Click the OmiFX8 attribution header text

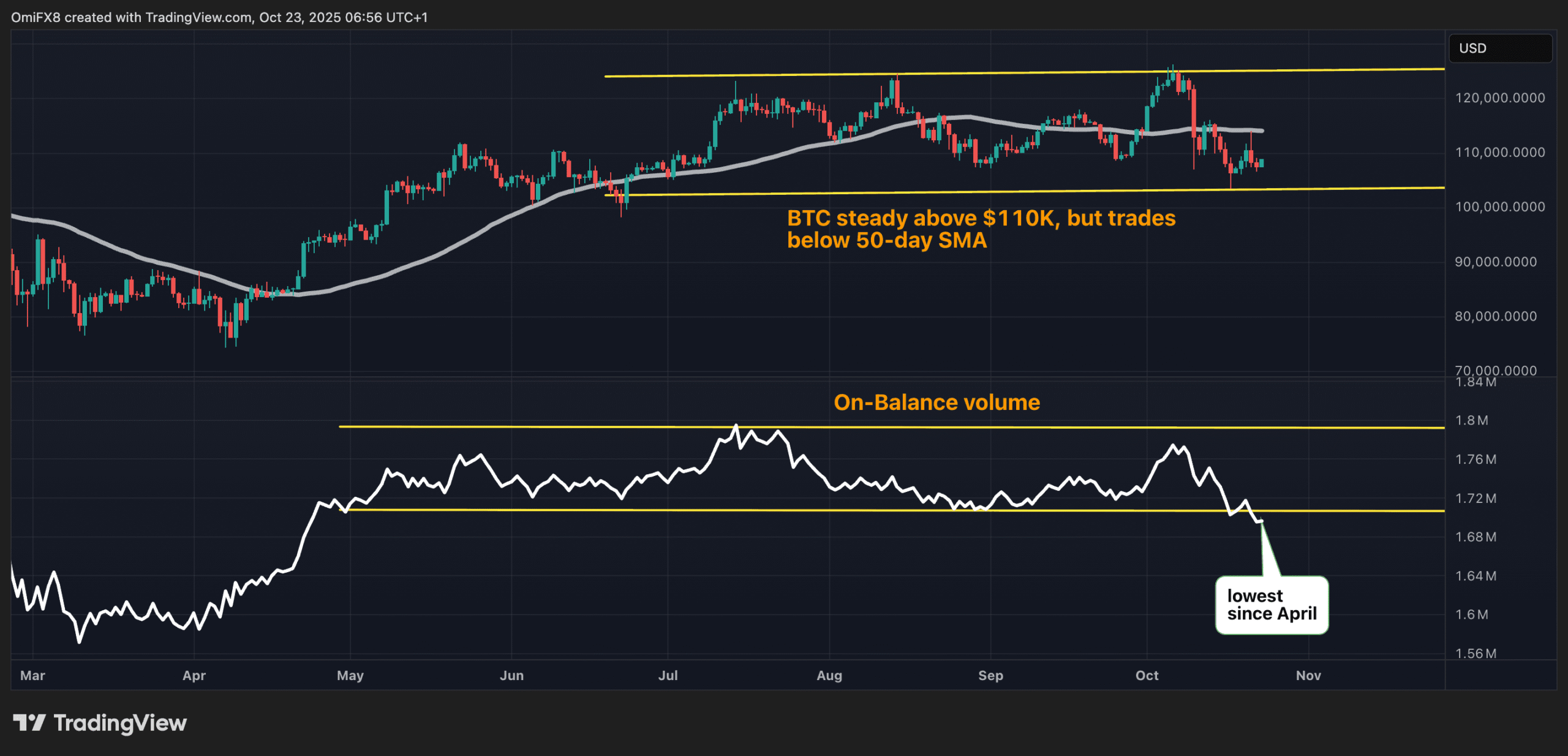coord(219,17)
